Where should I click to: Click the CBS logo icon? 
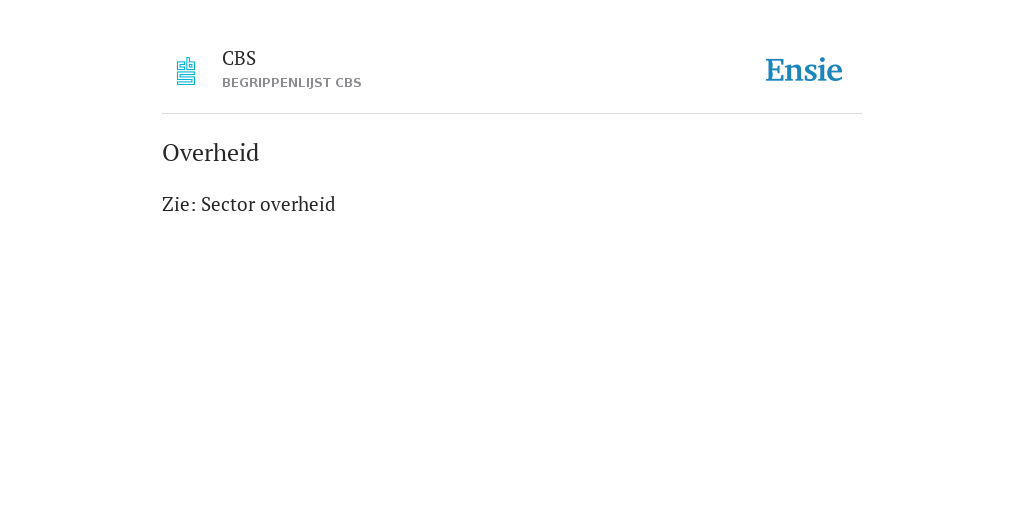pyautogui.click(x=186, y=71)
